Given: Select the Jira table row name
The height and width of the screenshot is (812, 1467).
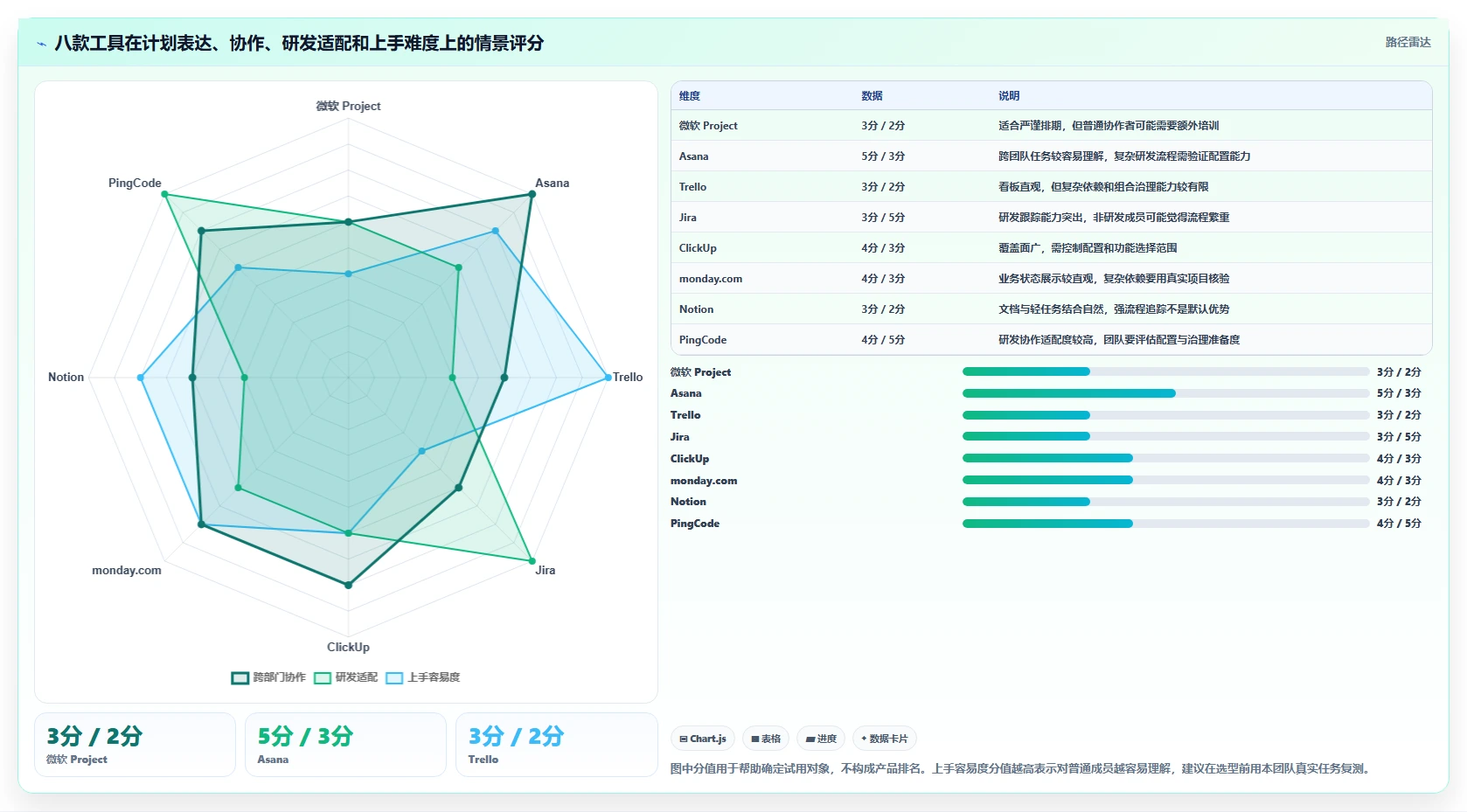Looking at the screenshot, I should 687,218.
